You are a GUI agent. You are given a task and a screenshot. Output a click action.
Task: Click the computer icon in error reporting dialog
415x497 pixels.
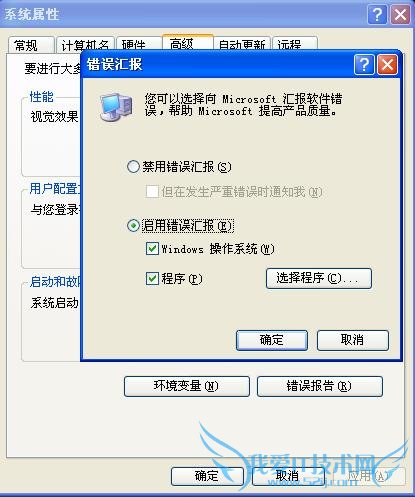click(x=116, y=107)
